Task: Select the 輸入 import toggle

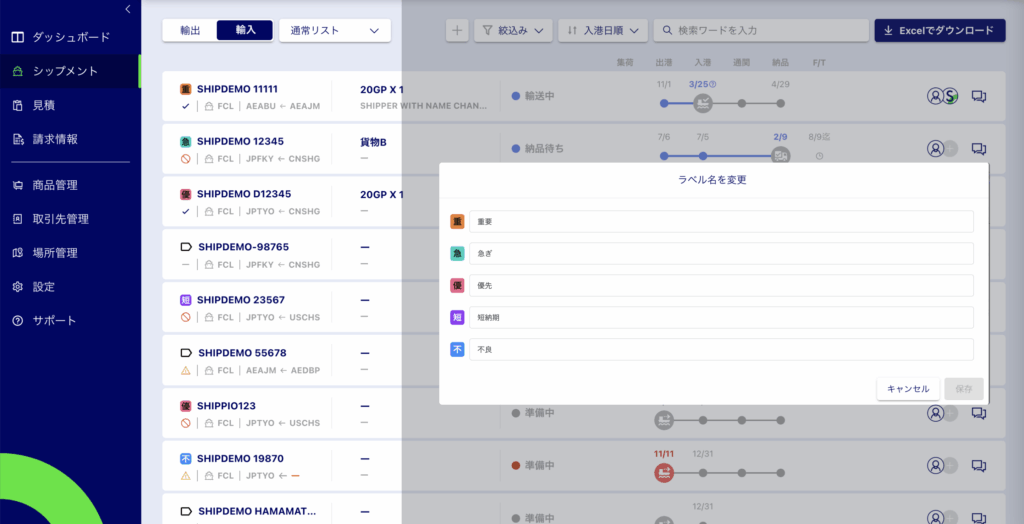Action: point(245,31)
